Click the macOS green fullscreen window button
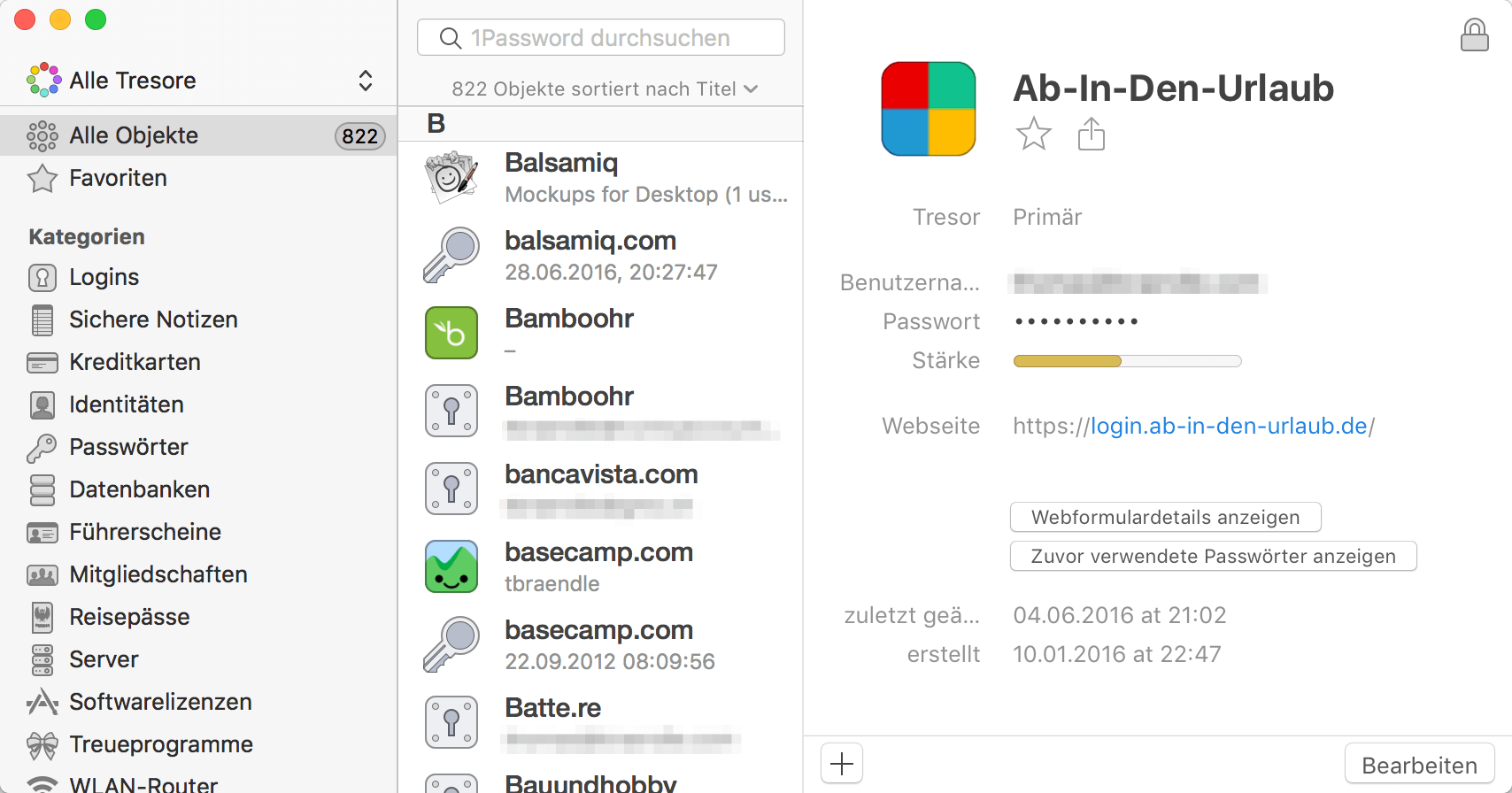This screenshot has height=793, width=1512. tap(96, 19)
